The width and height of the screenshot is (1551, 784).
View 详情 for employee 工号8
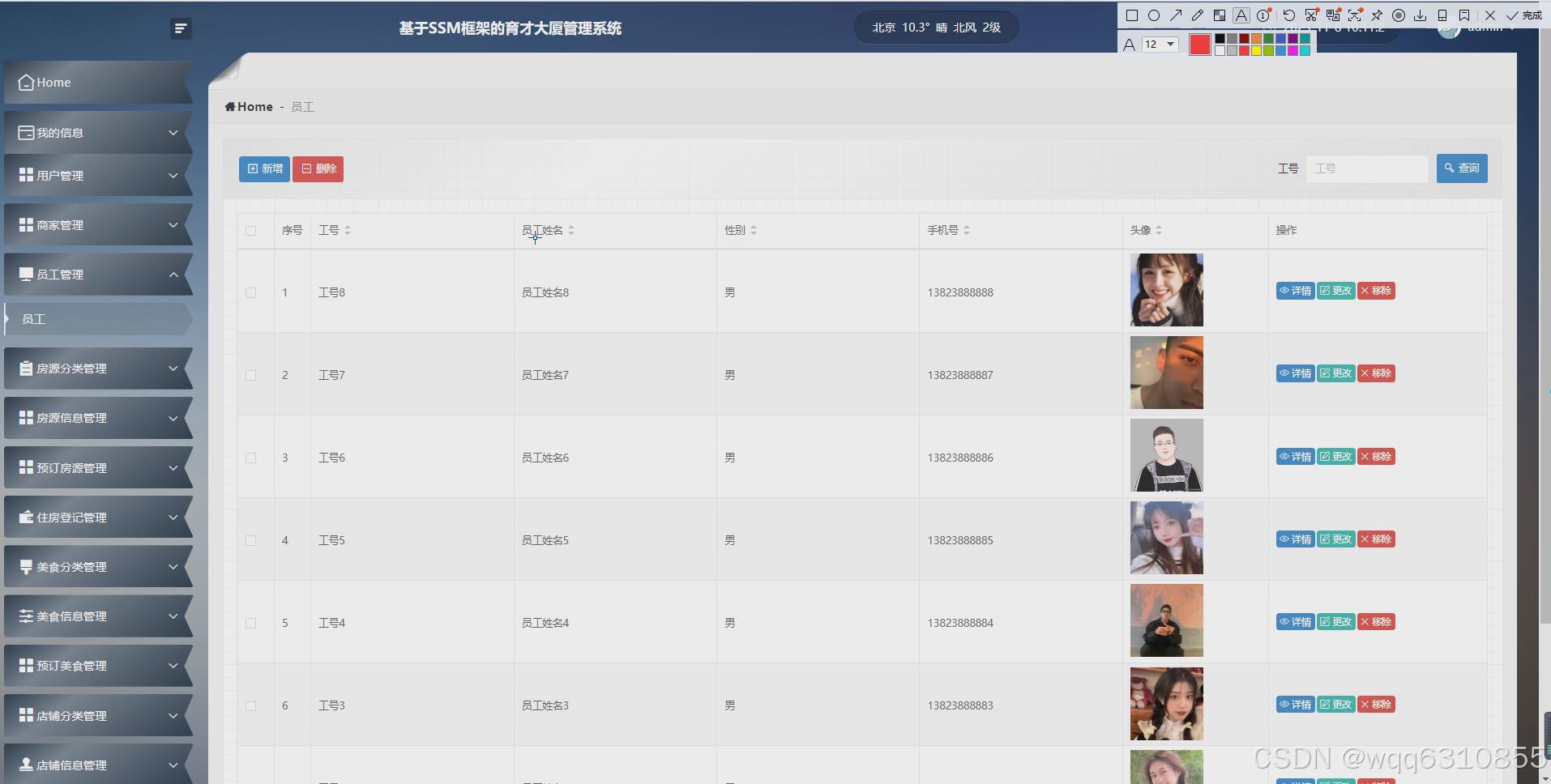tap(1295, 291)
